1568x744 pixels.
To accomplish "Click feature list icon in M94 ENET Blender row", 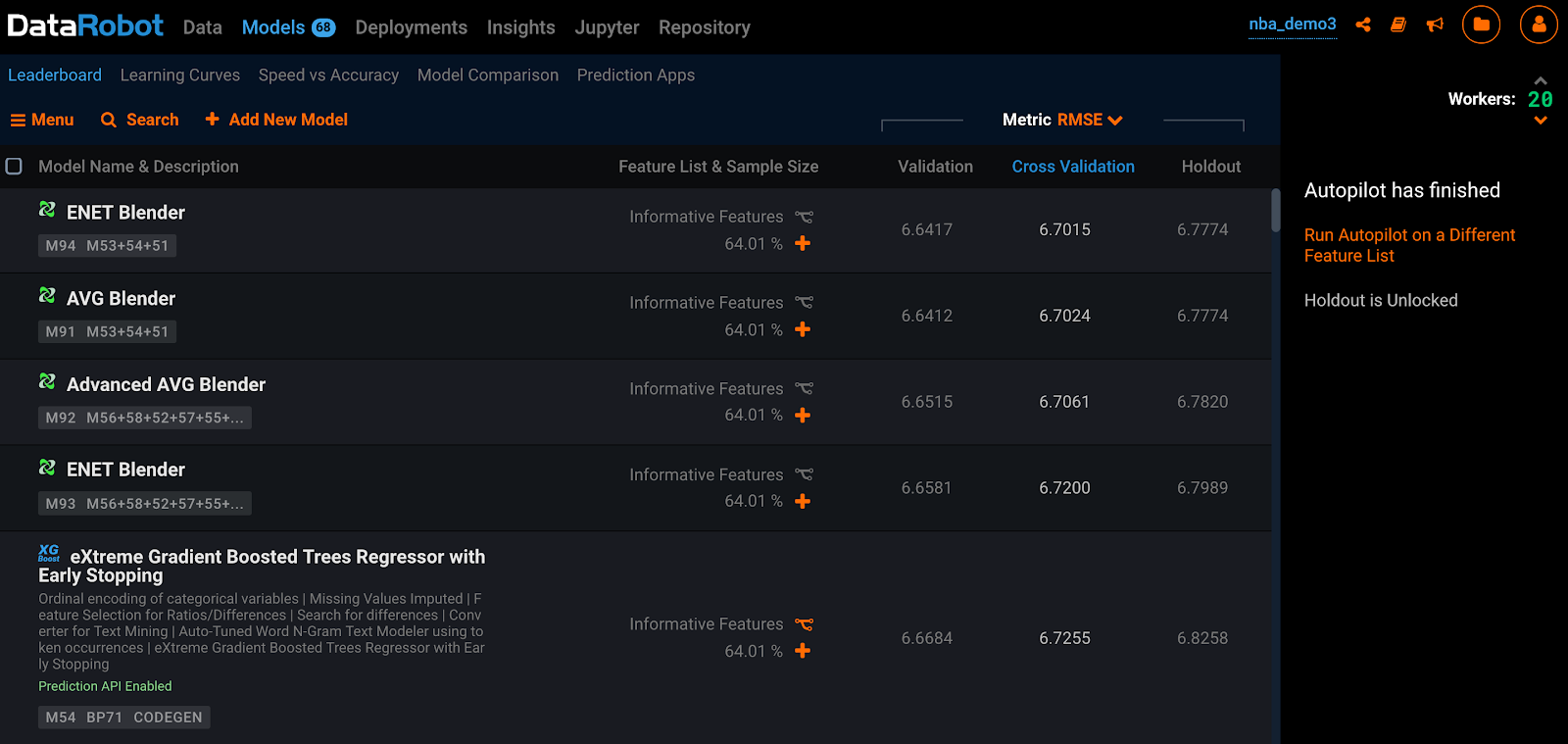I will click(804, 217).
